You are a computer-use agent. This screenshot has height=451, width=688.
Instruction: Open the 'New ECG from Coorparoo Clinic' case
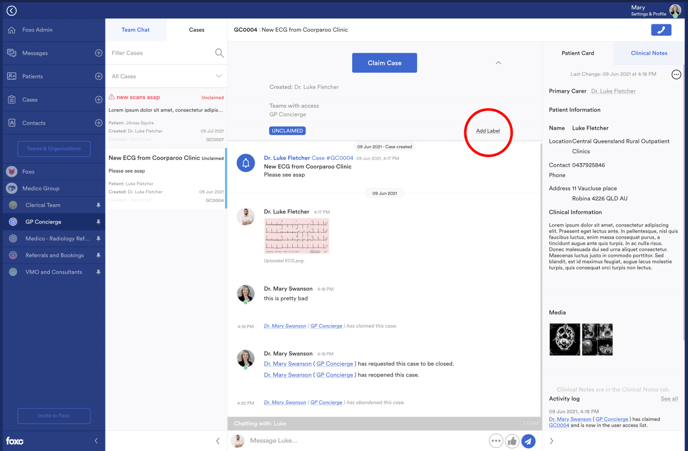tap(166, 178)
